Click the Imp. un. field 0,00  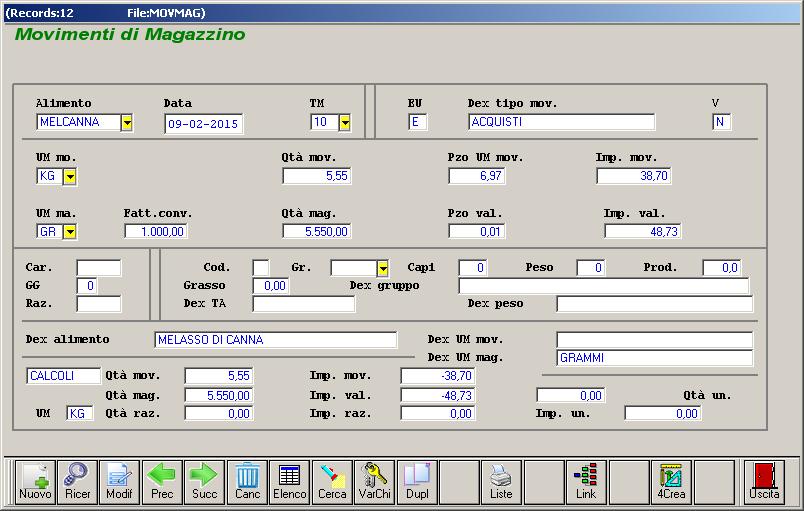662,414
